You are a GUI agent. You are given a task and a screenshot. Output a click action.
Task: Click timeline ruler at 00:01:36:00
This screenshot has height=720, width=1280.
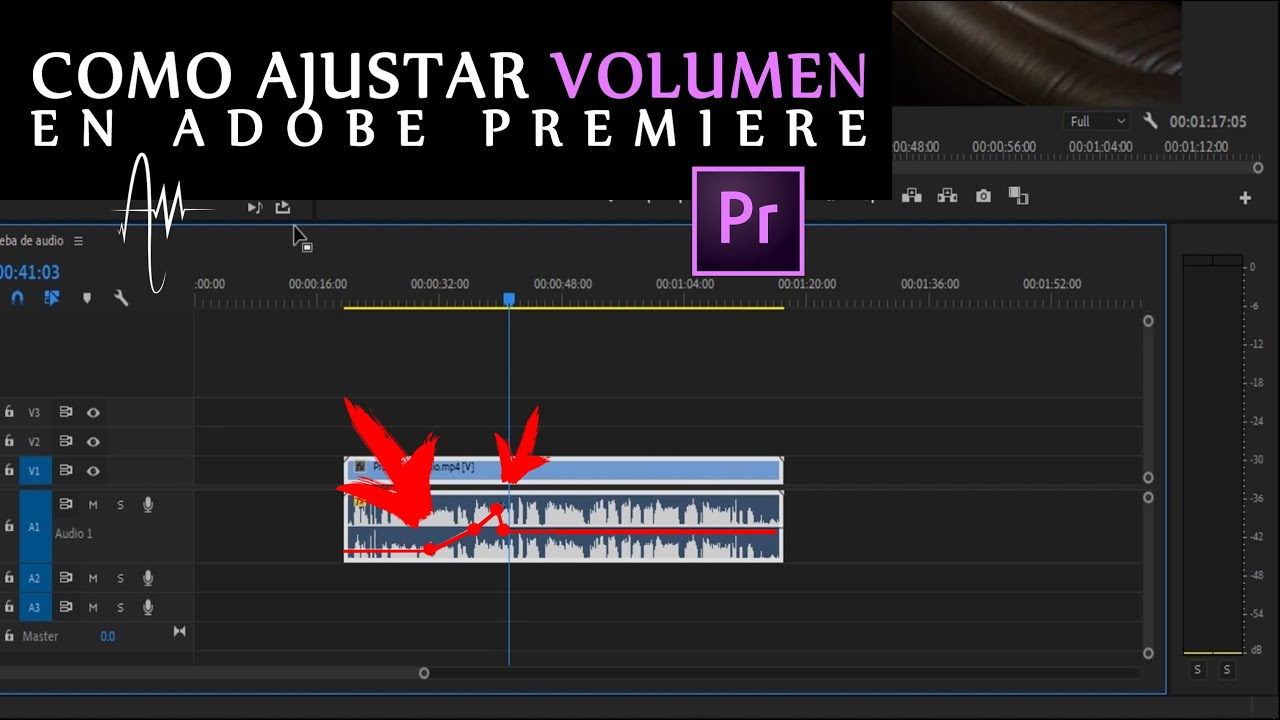click(930, 284)
